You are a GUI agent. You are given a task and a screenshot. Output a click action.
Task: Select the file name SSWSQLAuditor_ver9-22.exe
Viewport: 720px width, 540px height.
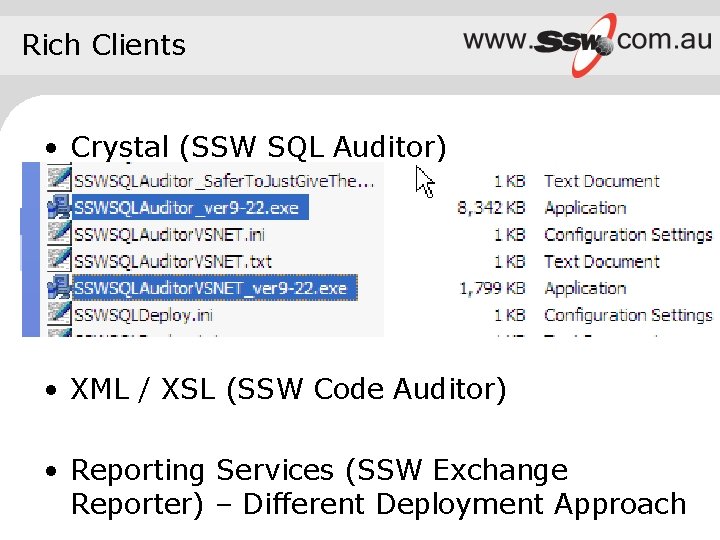click(186, 208)
